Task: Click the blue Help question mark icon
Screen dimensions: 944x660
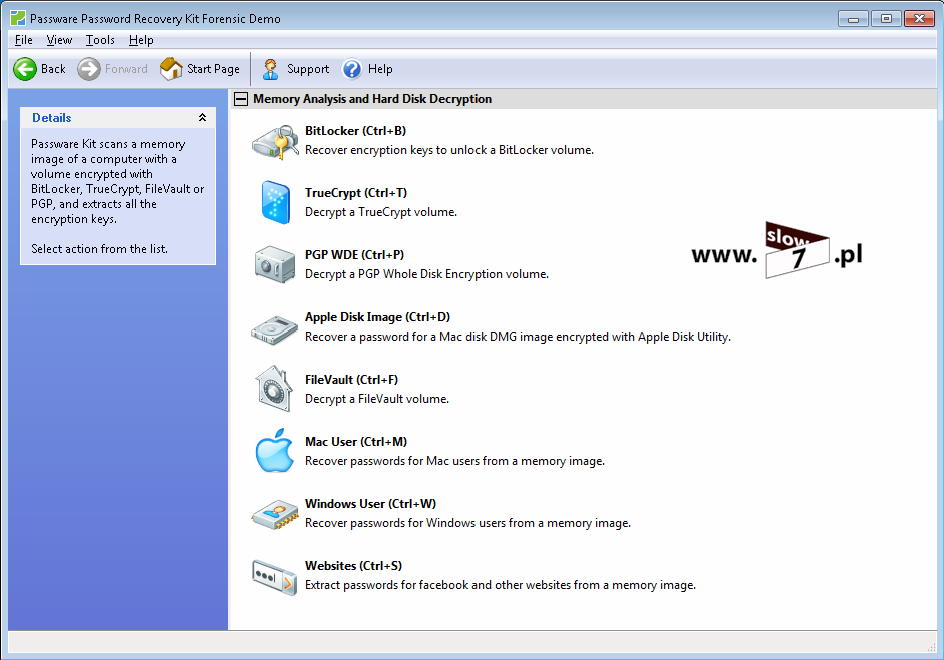Action: point(352,69)
